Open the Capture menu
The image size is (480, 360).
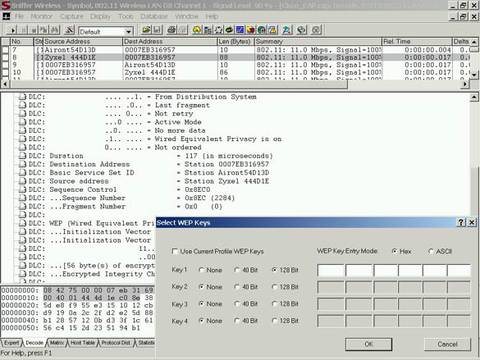[71, 16]
